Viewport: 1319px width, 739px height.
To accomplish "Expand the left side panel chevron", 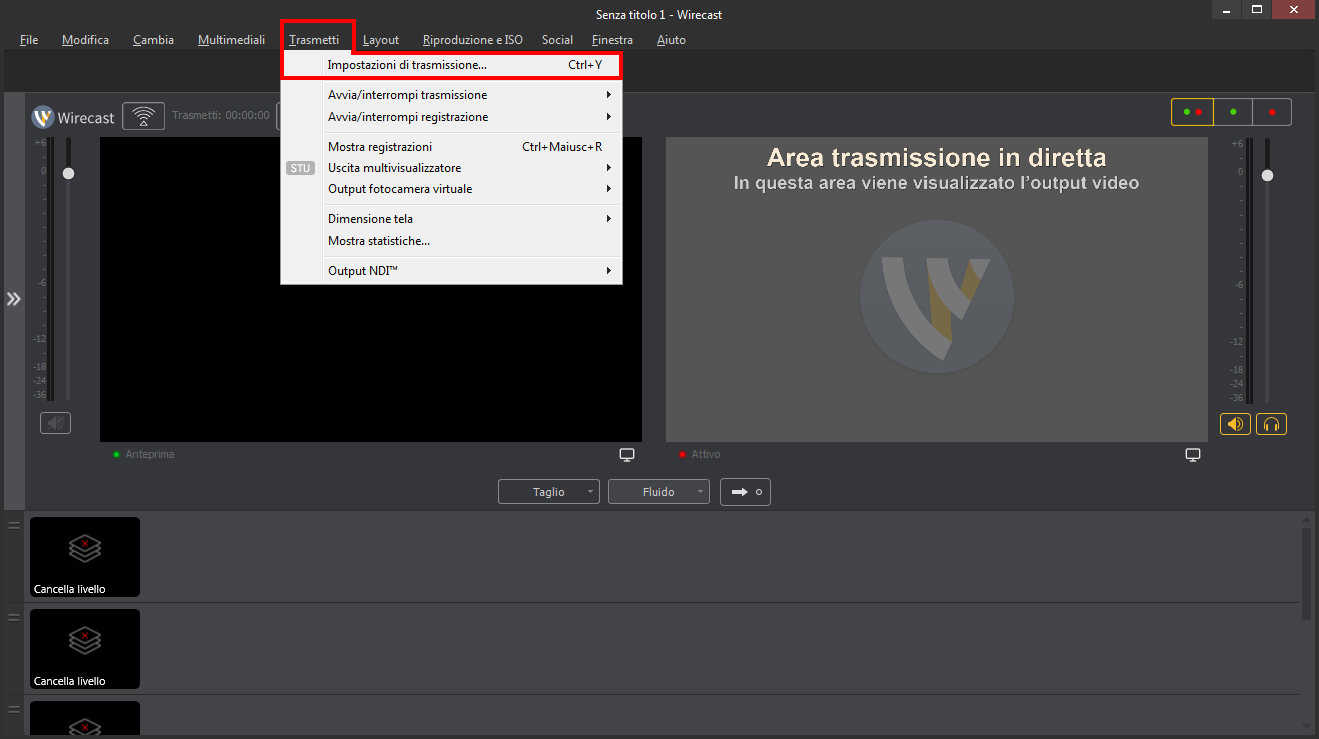I will 13,299.
